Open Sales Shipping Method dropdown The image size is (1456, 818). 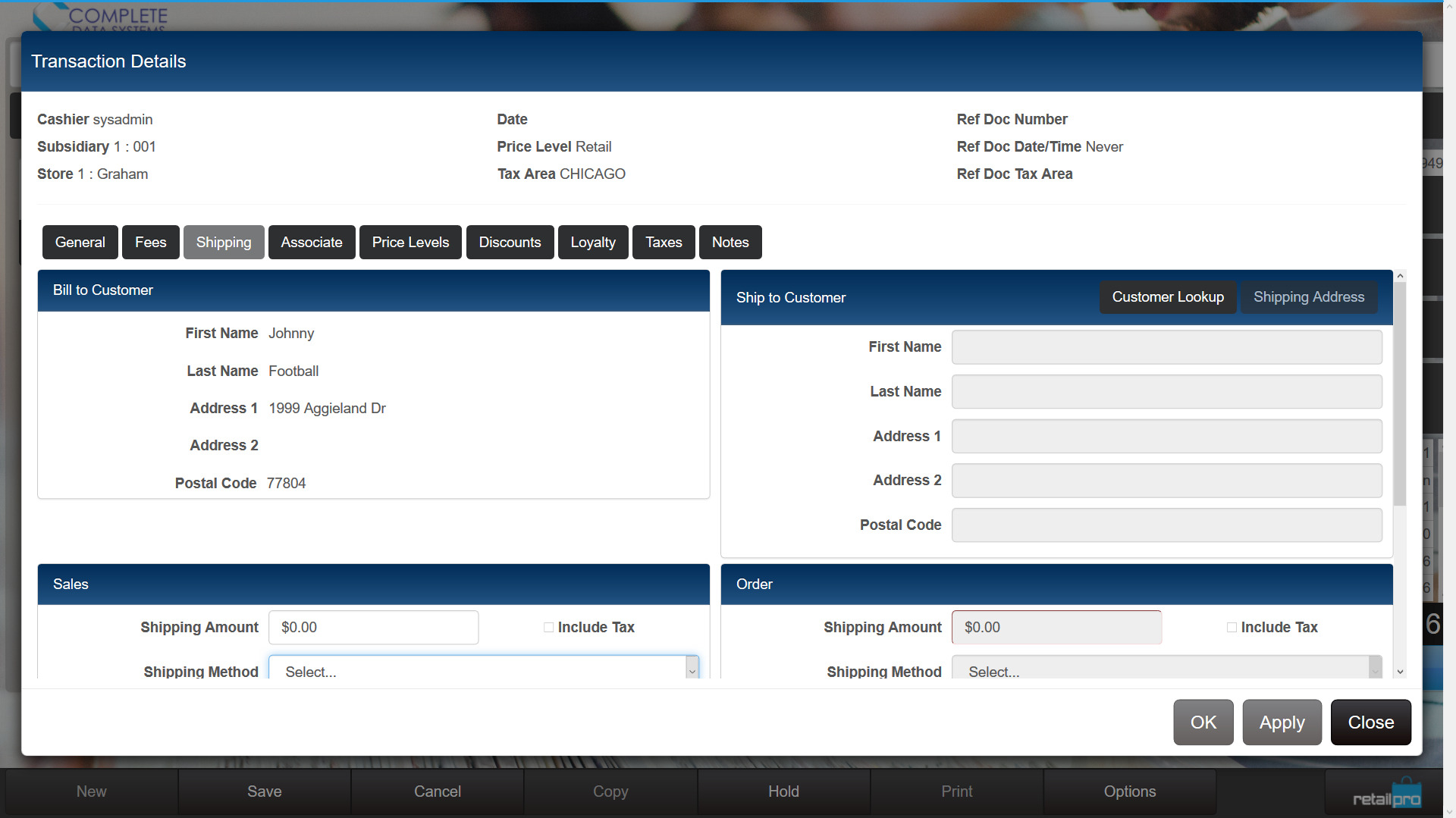(x=483, y=670)
